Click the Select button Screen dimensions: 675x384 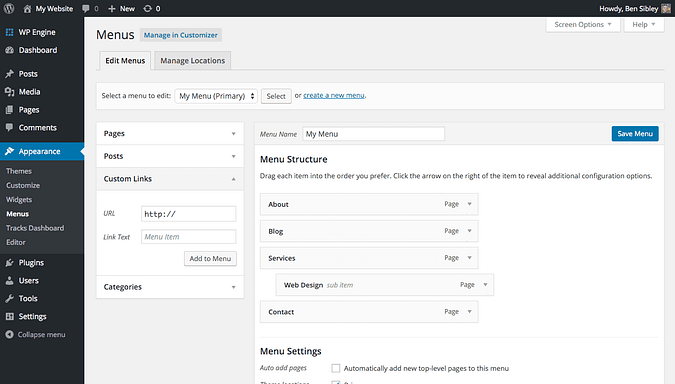coord(276,96)
